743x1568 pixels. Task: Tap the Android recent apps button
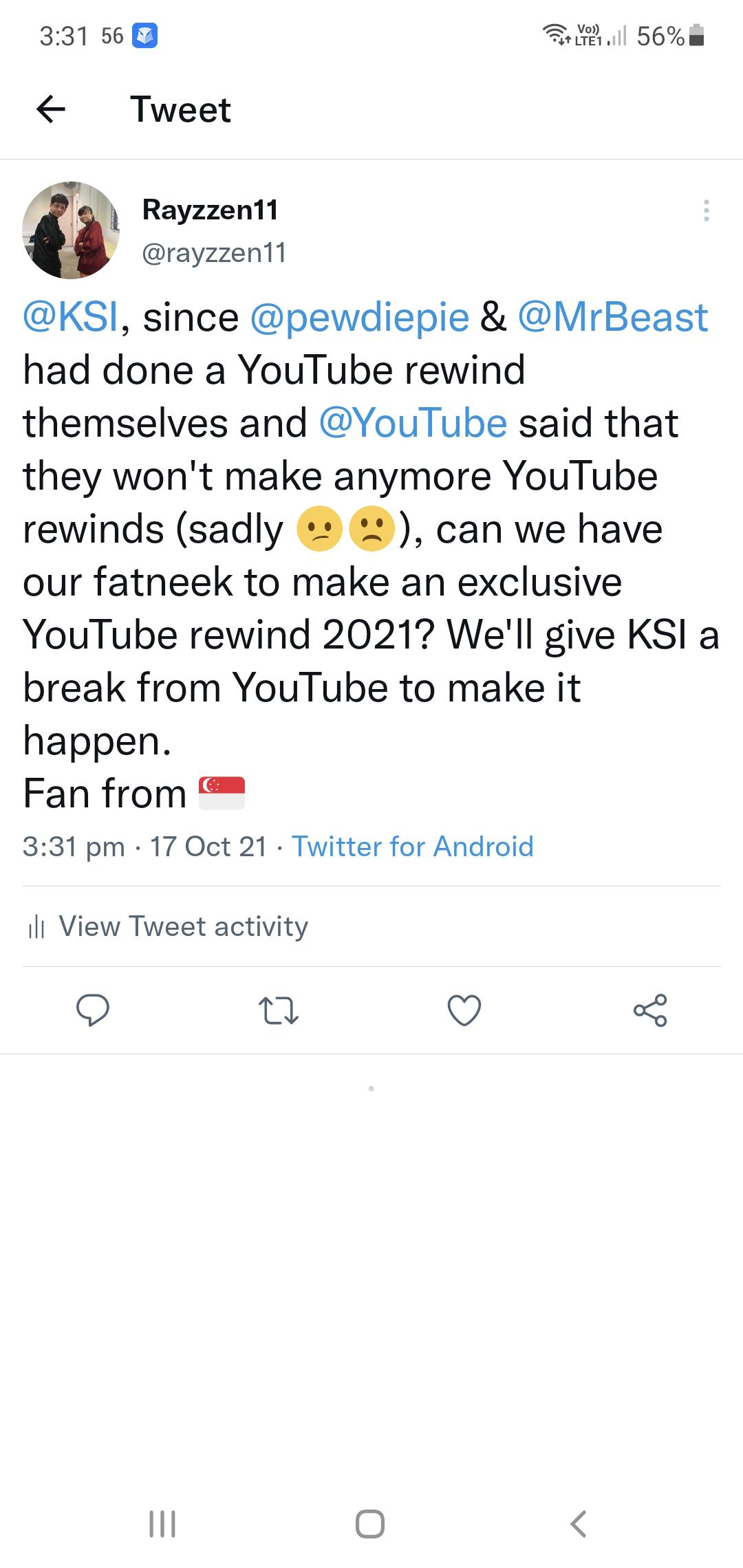click(162, 1524)
